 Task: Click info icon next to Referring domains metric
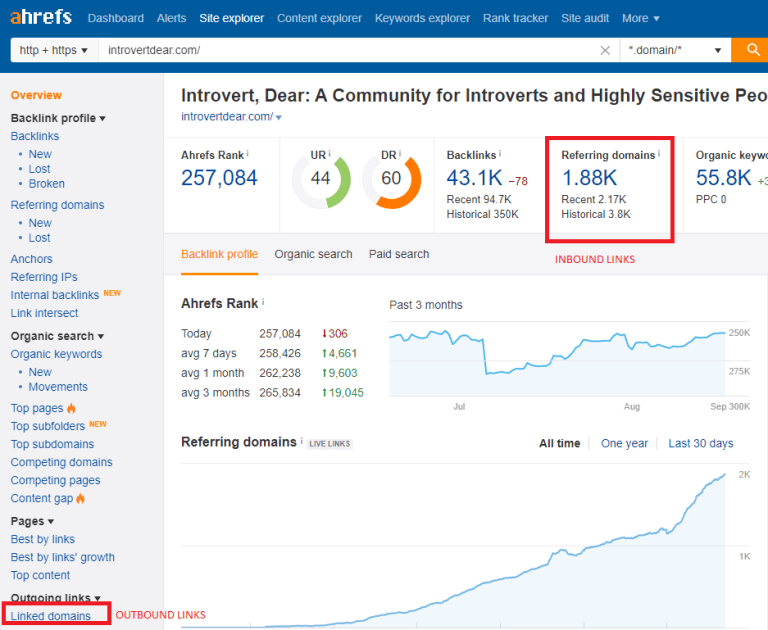click(659, 154)
